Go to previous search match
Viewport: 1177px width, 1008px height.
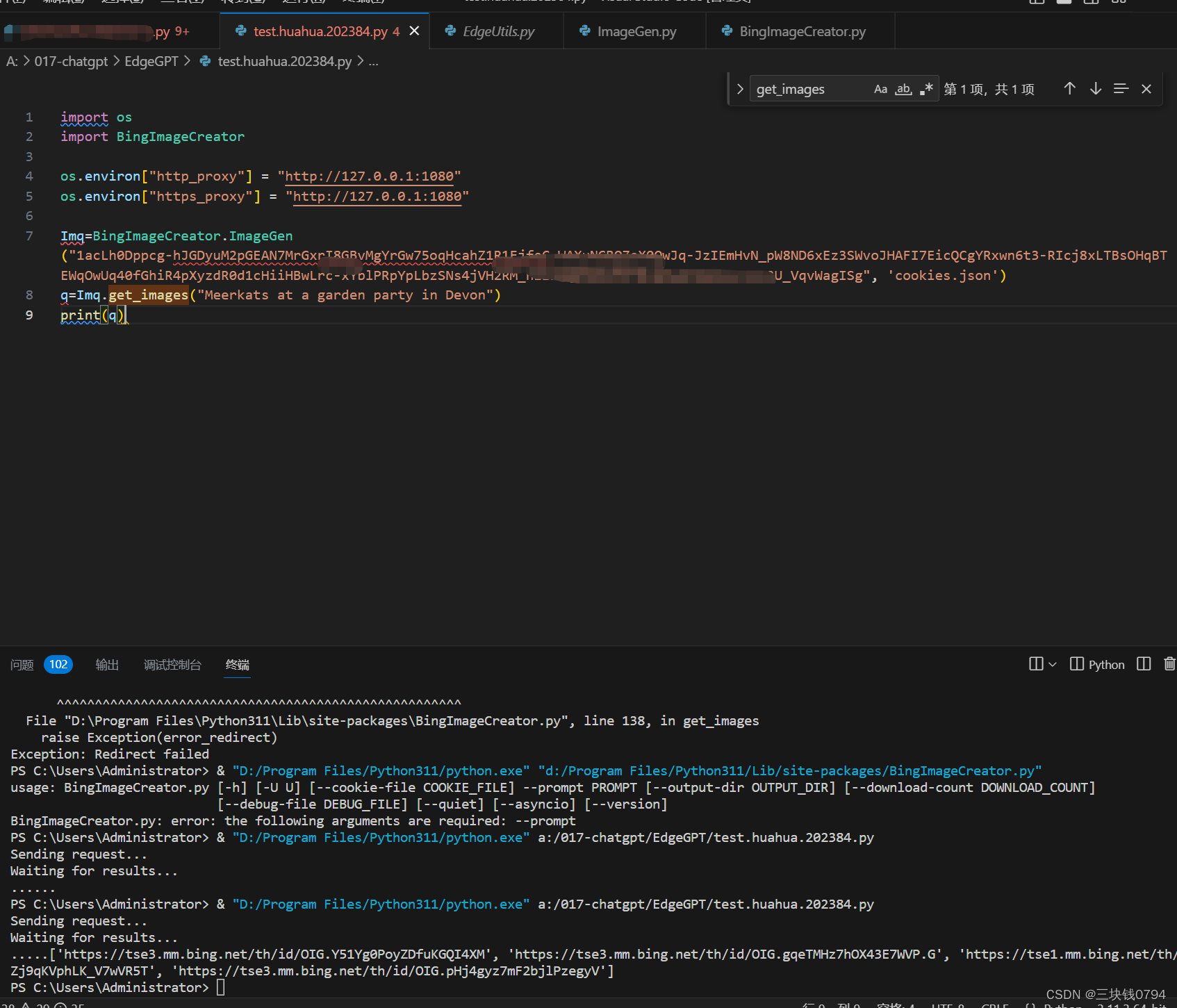1069,88
